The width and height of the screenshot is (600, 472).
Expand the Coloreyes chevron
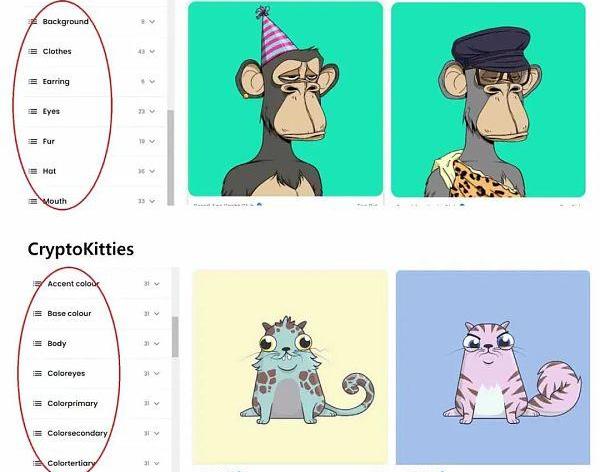point(157,374)
